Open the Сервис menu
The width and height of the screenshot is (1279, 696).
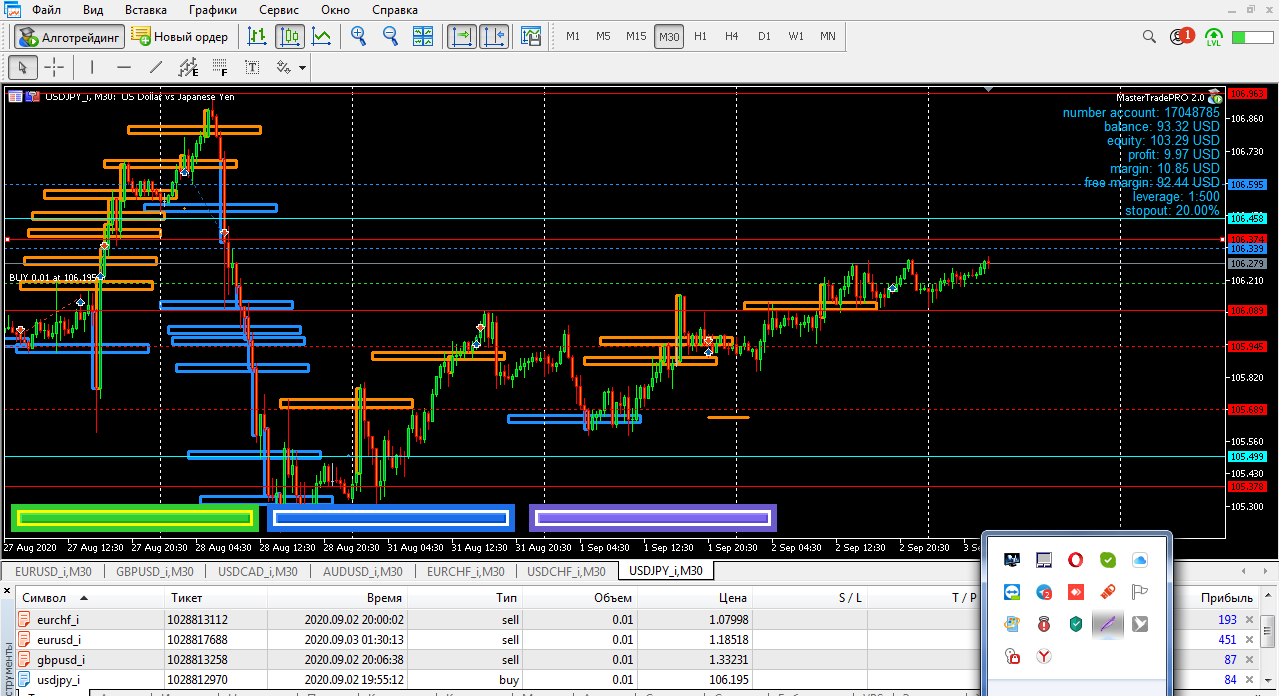pos(278,10)
